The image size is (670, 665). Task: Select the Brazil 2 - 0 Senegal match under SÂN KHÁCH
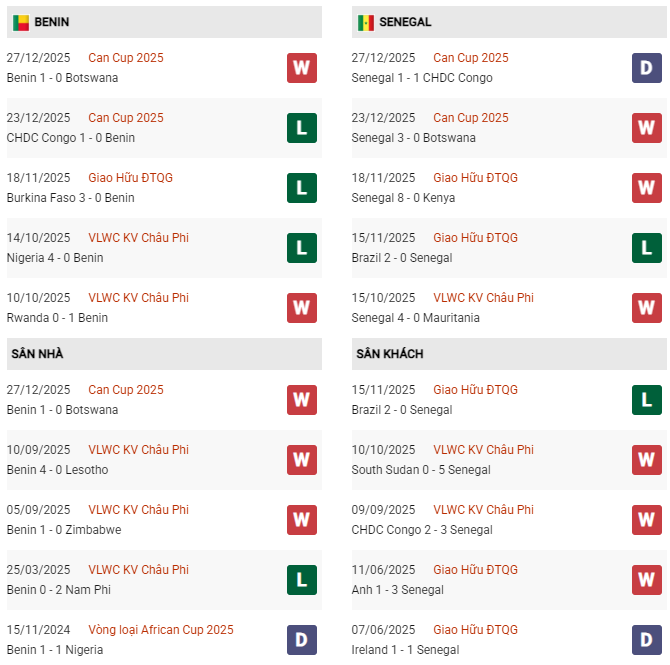click(402, 410)
